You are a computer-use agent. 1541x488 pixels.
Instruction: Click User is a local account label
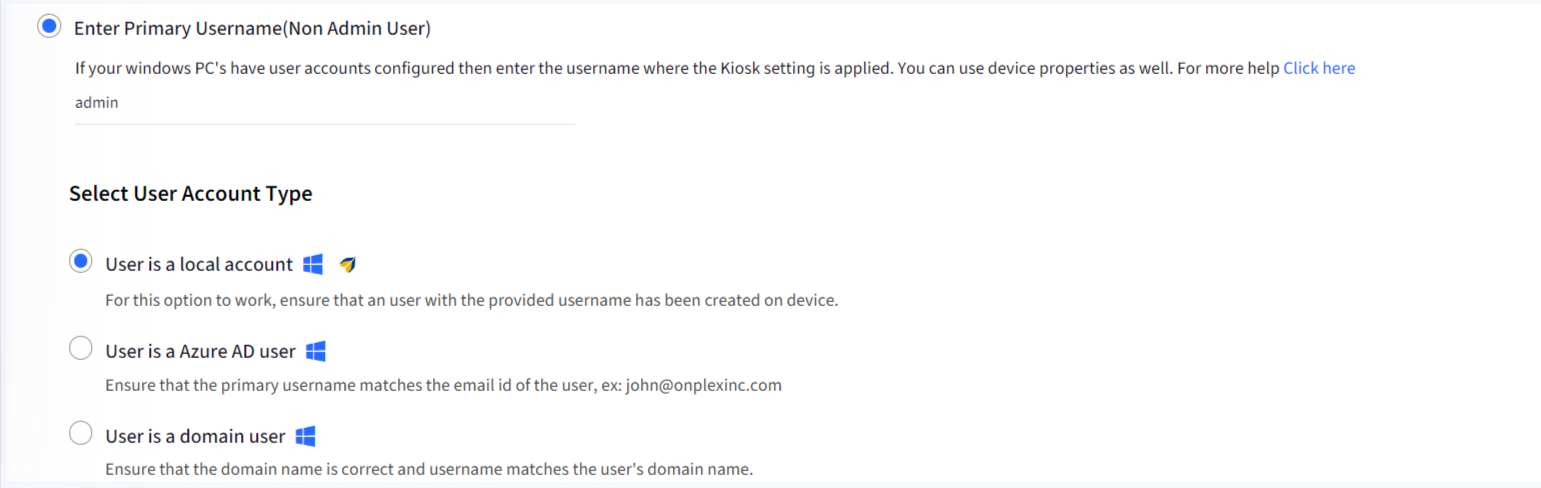199,264
